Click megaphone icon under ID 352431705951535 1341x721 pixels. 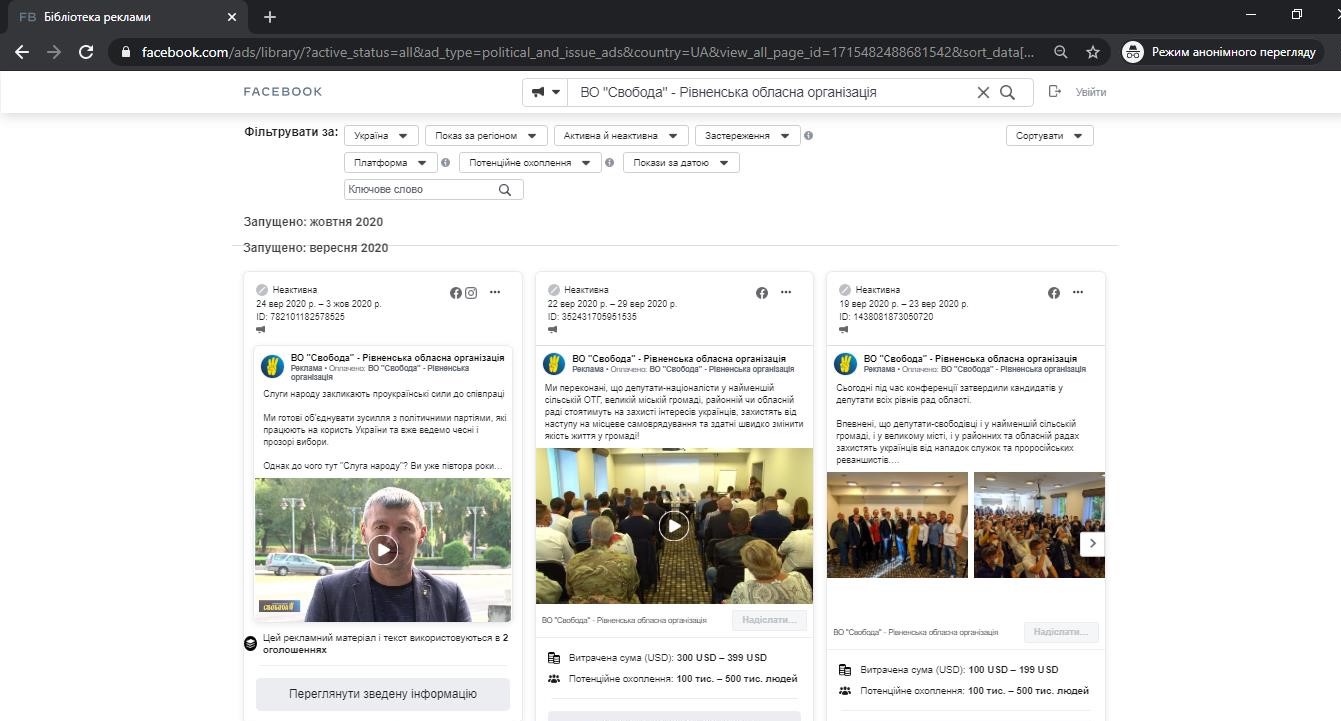pyautogui.click(x=553, y=329)
